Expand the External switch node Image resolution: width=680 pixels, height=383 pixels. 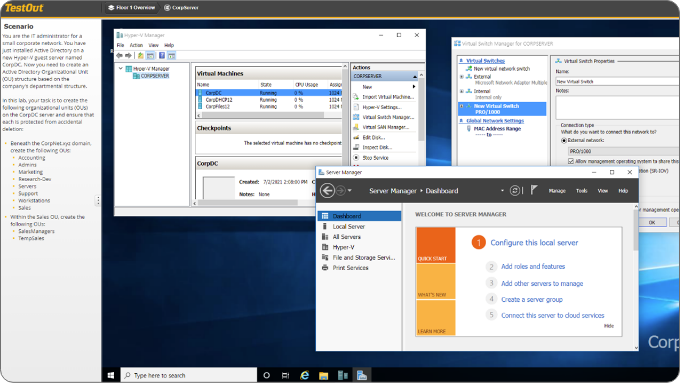click(x=461, y=77)
